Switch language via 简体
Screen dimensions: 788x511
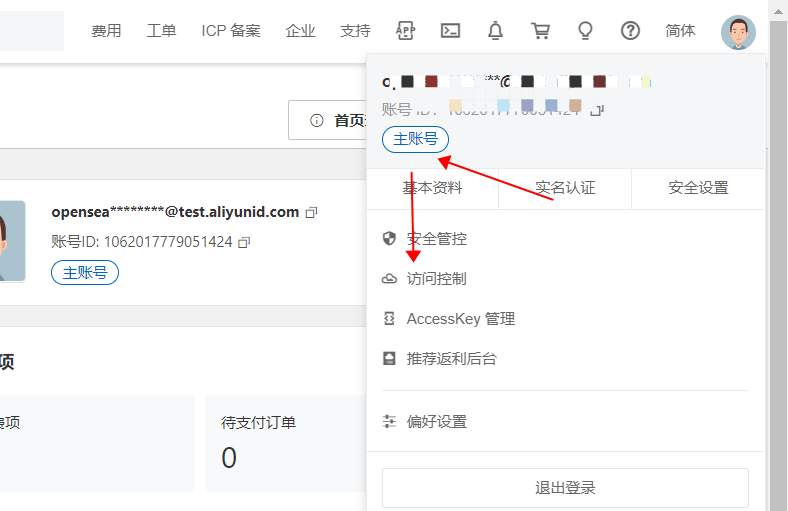tap(680, 31)
